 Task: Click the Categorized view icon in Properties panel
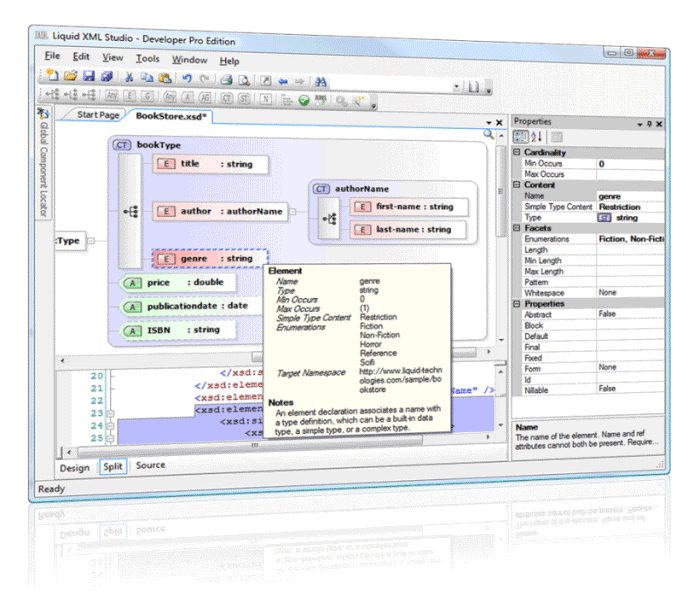(x=520, y=137)
